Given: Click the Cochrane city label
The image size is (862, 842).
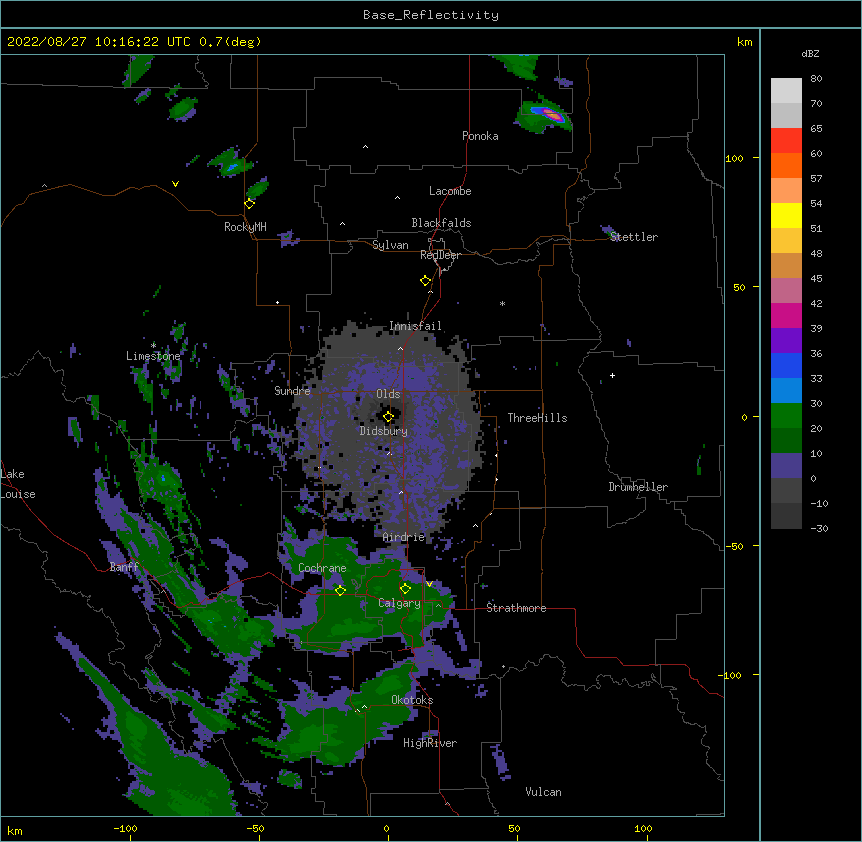Looking at the screenshot, I should click(x=322, y=568).
